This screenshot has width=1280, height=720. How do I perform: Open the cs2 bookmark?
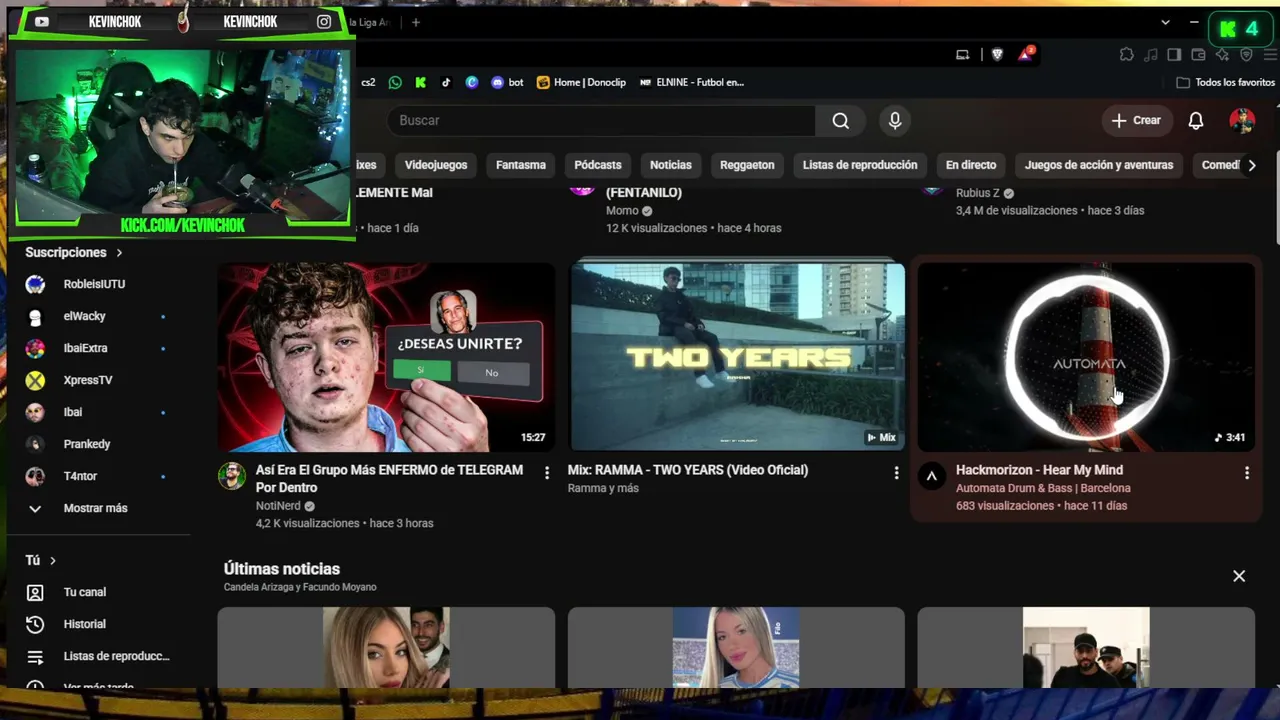pos(368,82)
